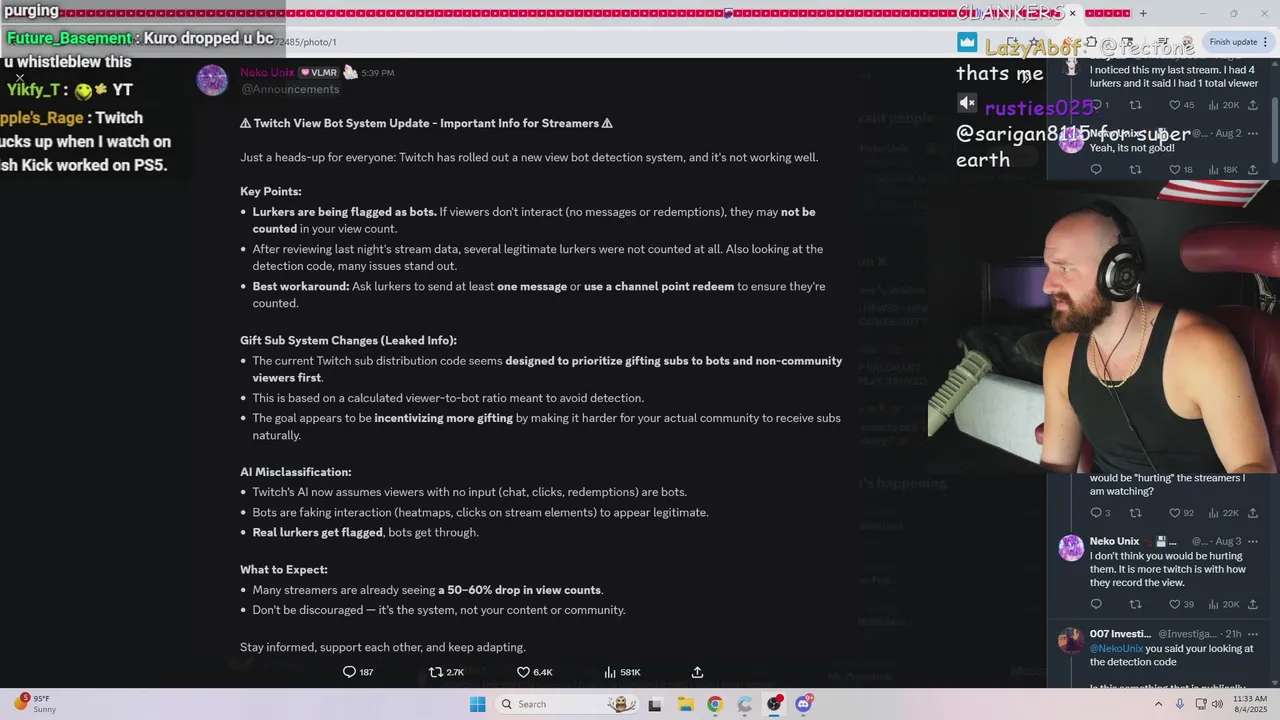This screenshot has width=1280, height=720.
Task: Open the weather widget showing 95°F Sunny
Action: 32,704
